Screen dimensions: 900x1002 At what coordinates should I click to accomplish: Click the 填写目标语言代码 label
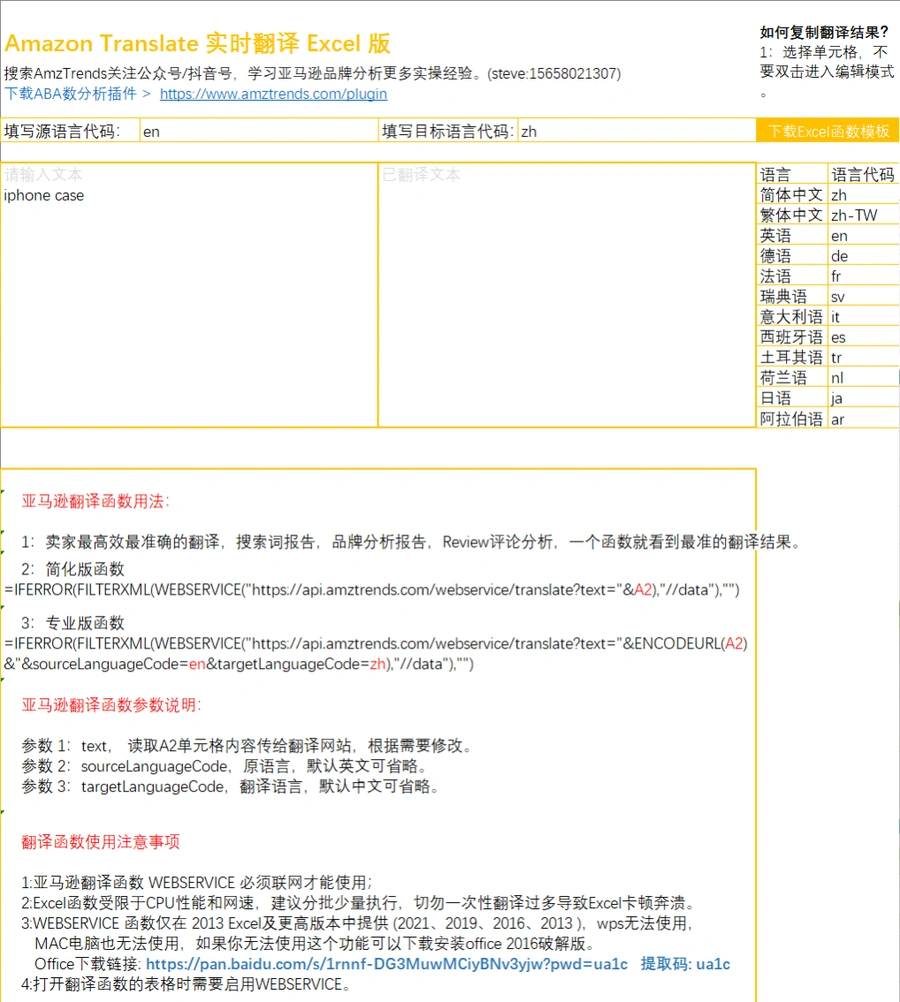[x=447, y=132]
